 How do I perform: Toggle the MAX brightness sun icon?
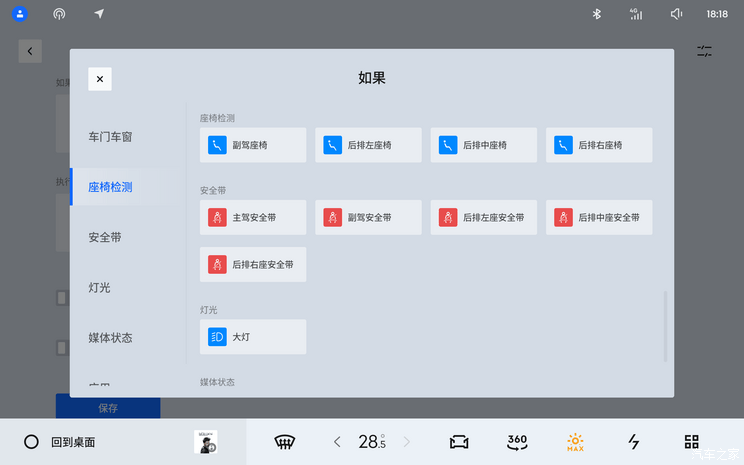pyautogui.click(x=575, y=442)
